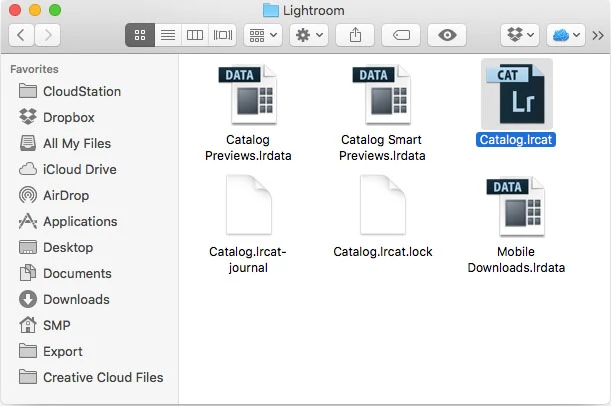Select the Catalog.lrcat Lightroom catalog icon

pyautogui.click(x=516, y=94)
